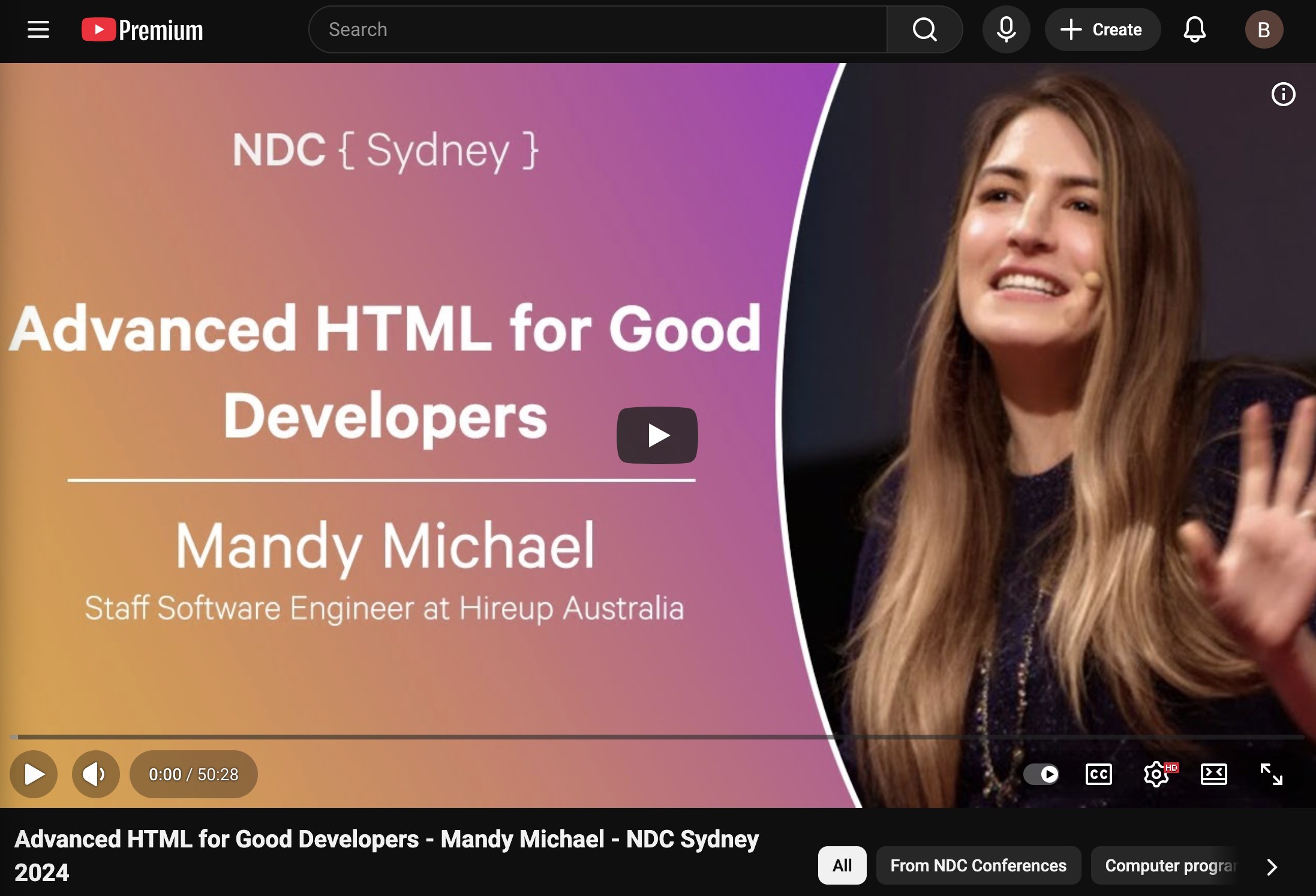Mute the video volume
The width and height of the screenshot is (1316, 896).
[95, 774]
